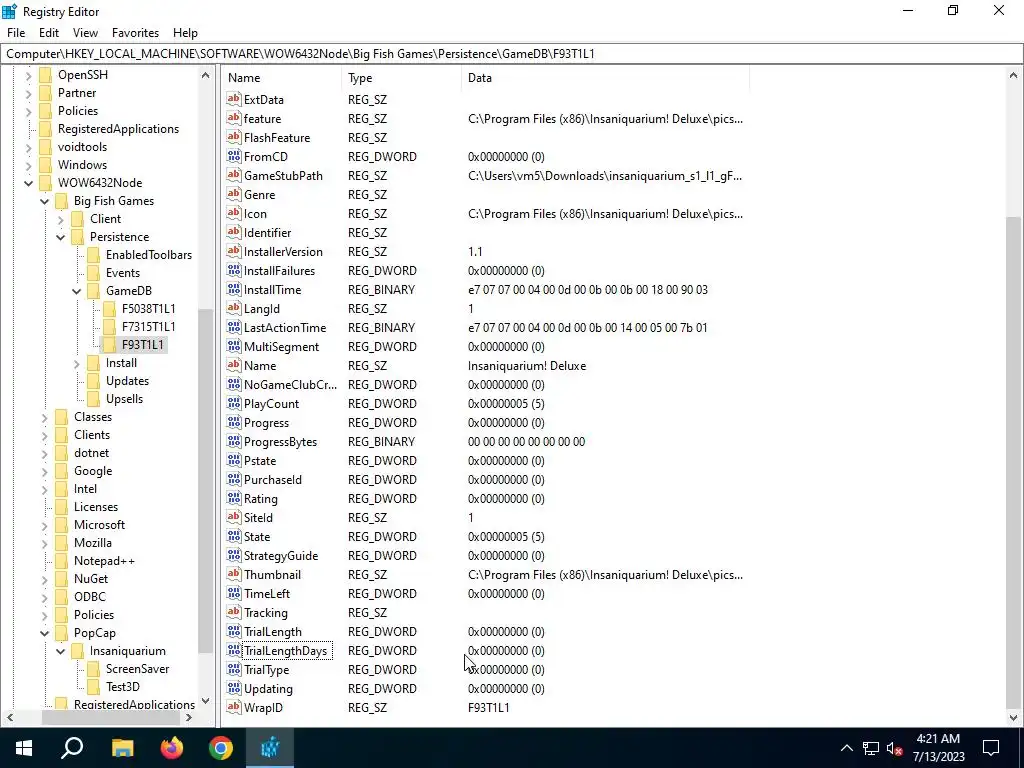Select the NoGameClubCr... value name
Screen dimensions: 1024x768
pyautogui.click(x=290, y=385)
